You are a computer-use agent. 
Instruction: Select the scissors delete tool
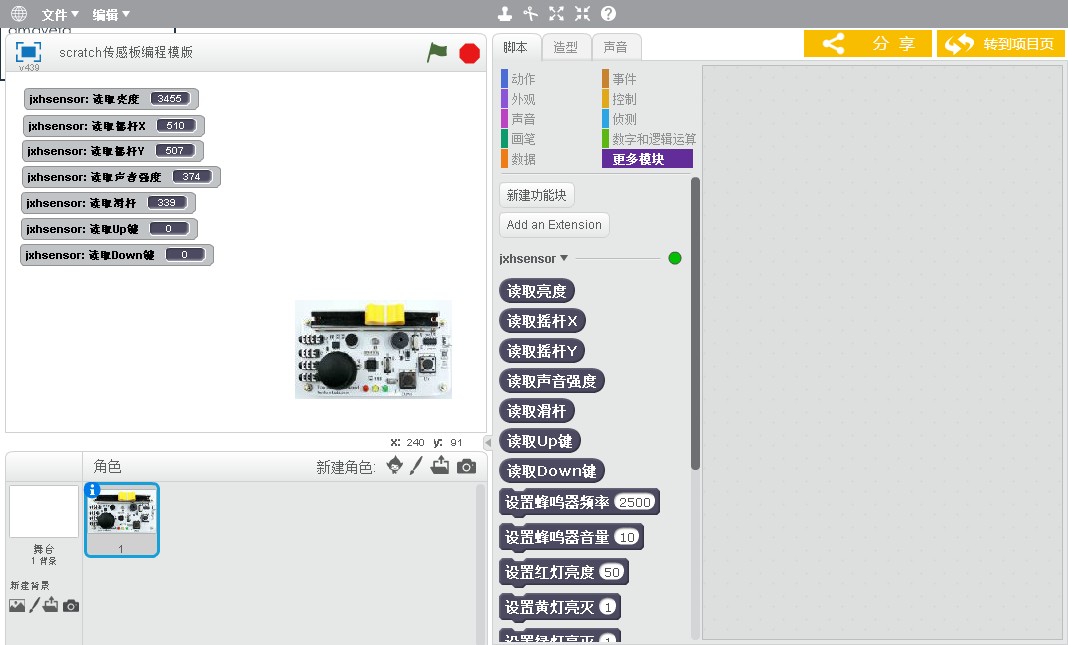[531, 14]
